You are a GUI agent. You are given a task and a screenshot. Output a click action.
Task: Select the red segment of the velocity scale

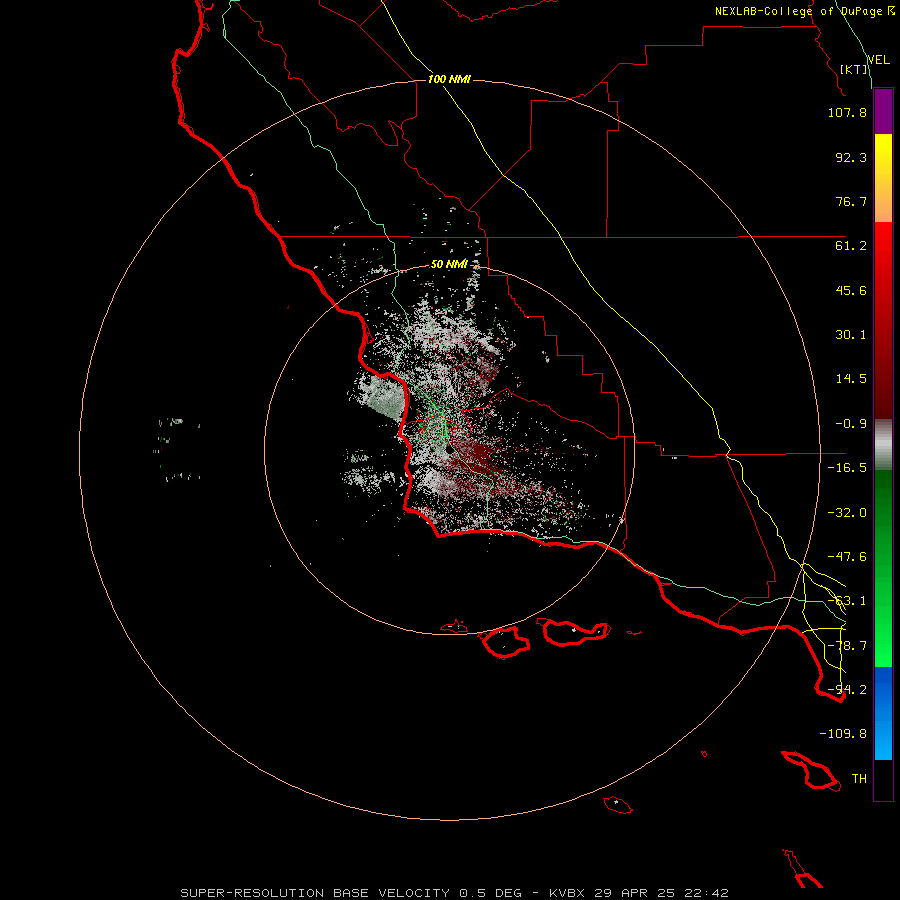[883, 320]
